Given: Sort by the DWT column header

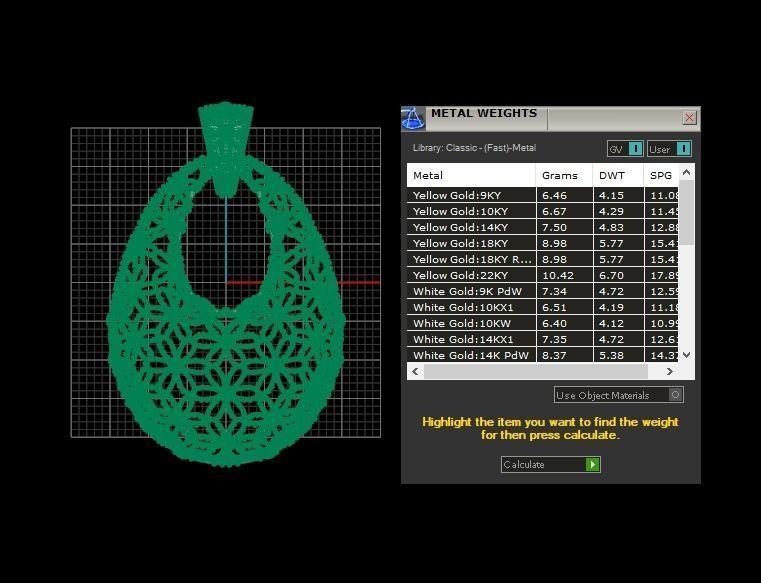Looking at the screenshot, I should (x=618, y=175).
